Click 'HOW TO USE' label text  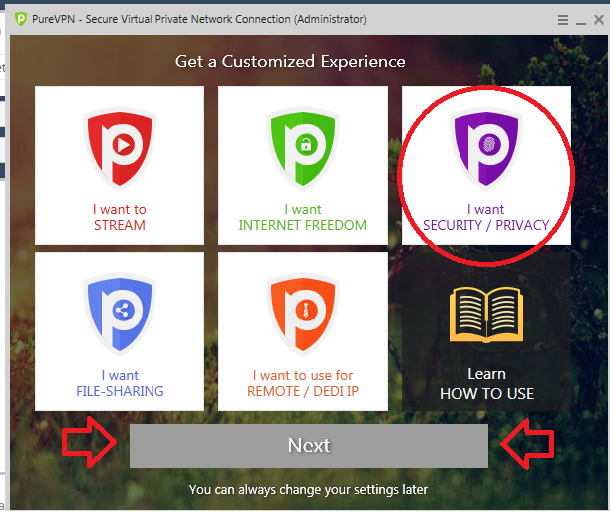click(x=487, y=394)
